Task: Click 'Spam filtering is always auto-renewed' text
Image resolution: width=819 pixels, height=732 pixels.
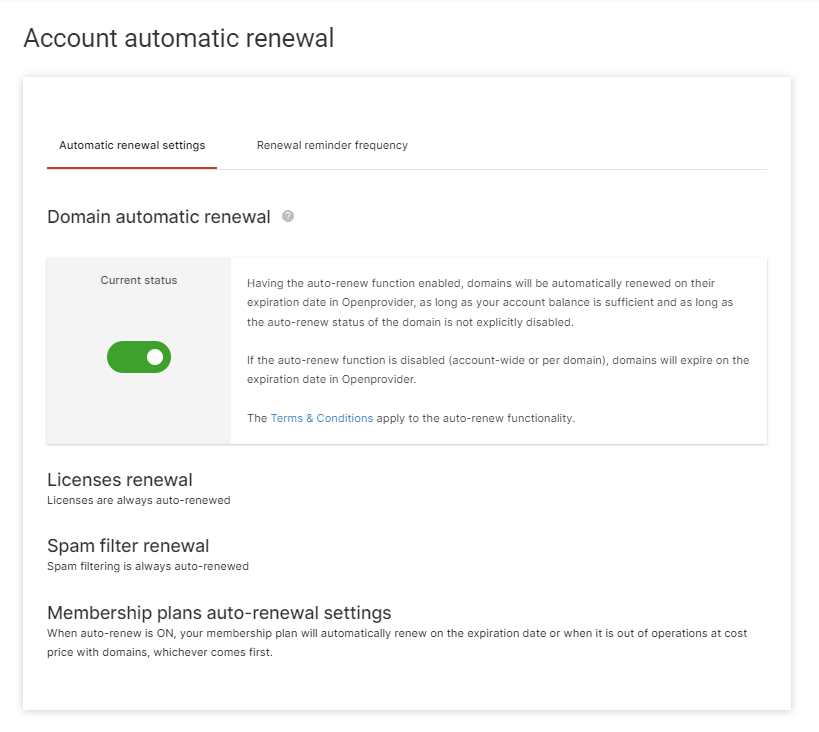Action: (x=148, y=566)
